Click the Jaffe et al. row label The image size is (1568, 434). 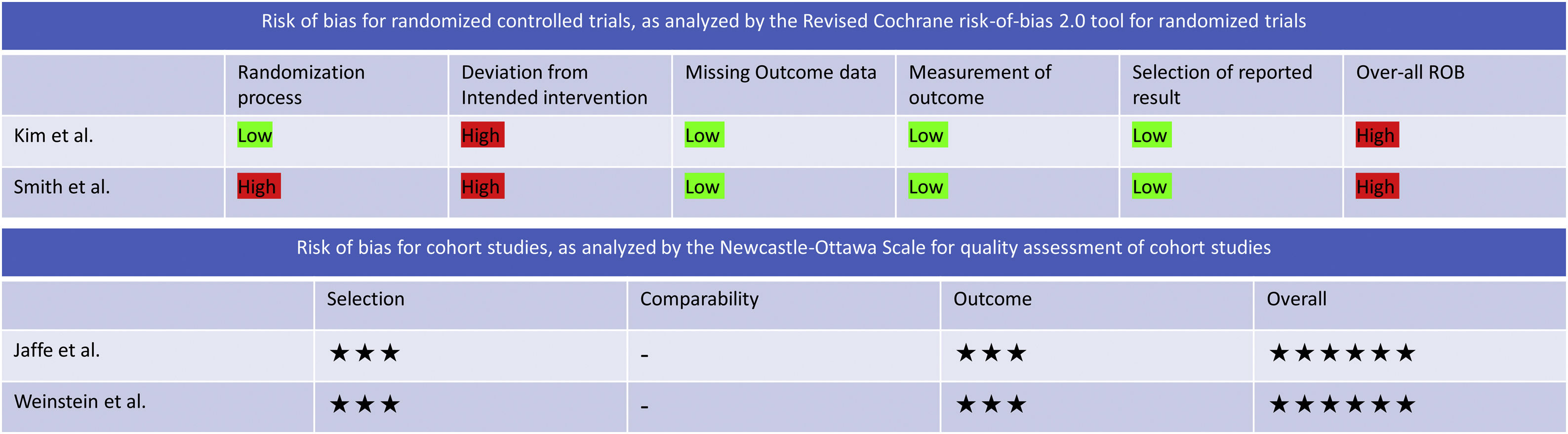57,350
